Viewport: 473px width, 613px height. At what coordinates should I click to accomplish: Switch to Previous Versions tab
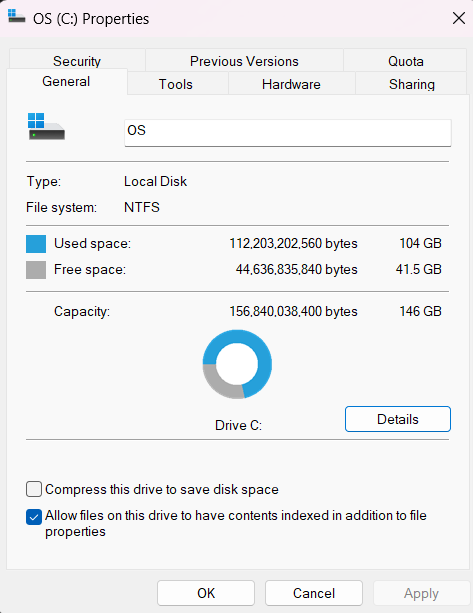(244, 61)
